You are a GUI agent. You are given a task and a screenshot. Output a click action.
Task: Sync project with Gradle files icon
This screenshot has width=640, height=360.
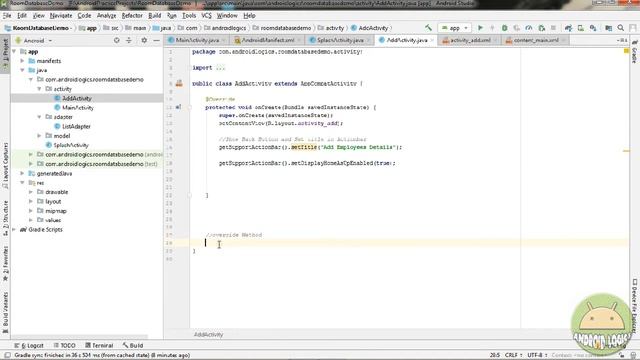click(568, 28)
